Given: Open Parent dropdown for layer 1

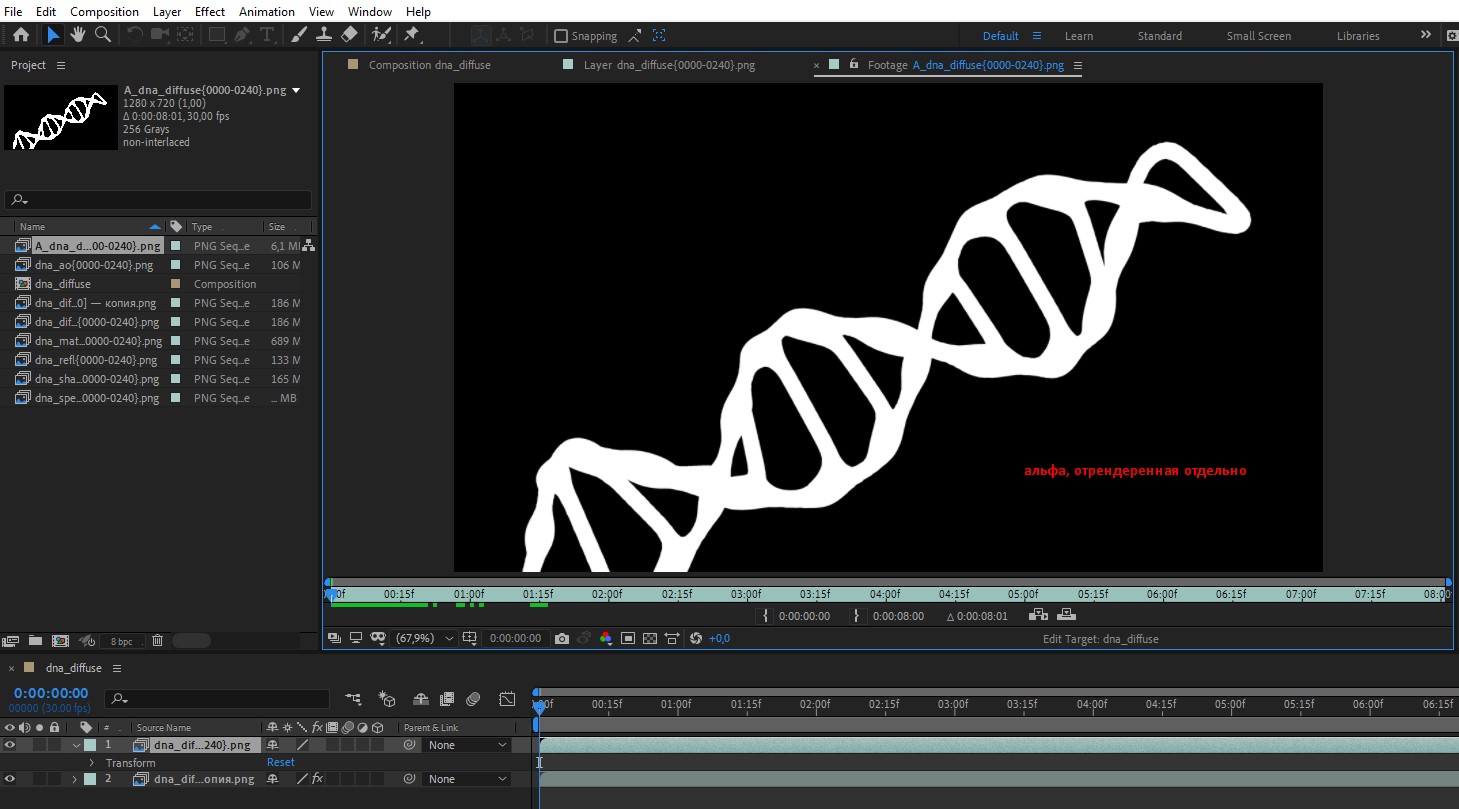Looking at the screenshot, I should coord(468,745).
